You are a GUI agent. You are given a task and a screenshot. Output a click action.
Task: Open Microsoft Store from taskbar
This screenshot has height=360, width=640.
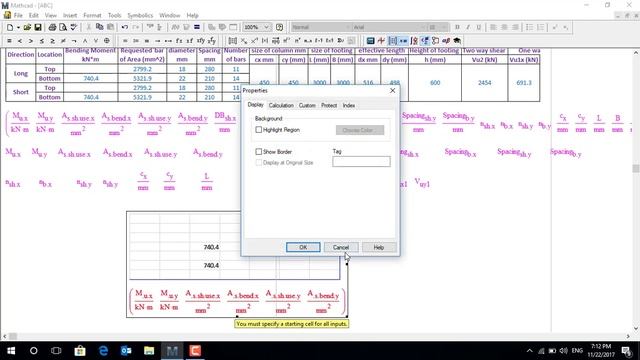(80, 351)
